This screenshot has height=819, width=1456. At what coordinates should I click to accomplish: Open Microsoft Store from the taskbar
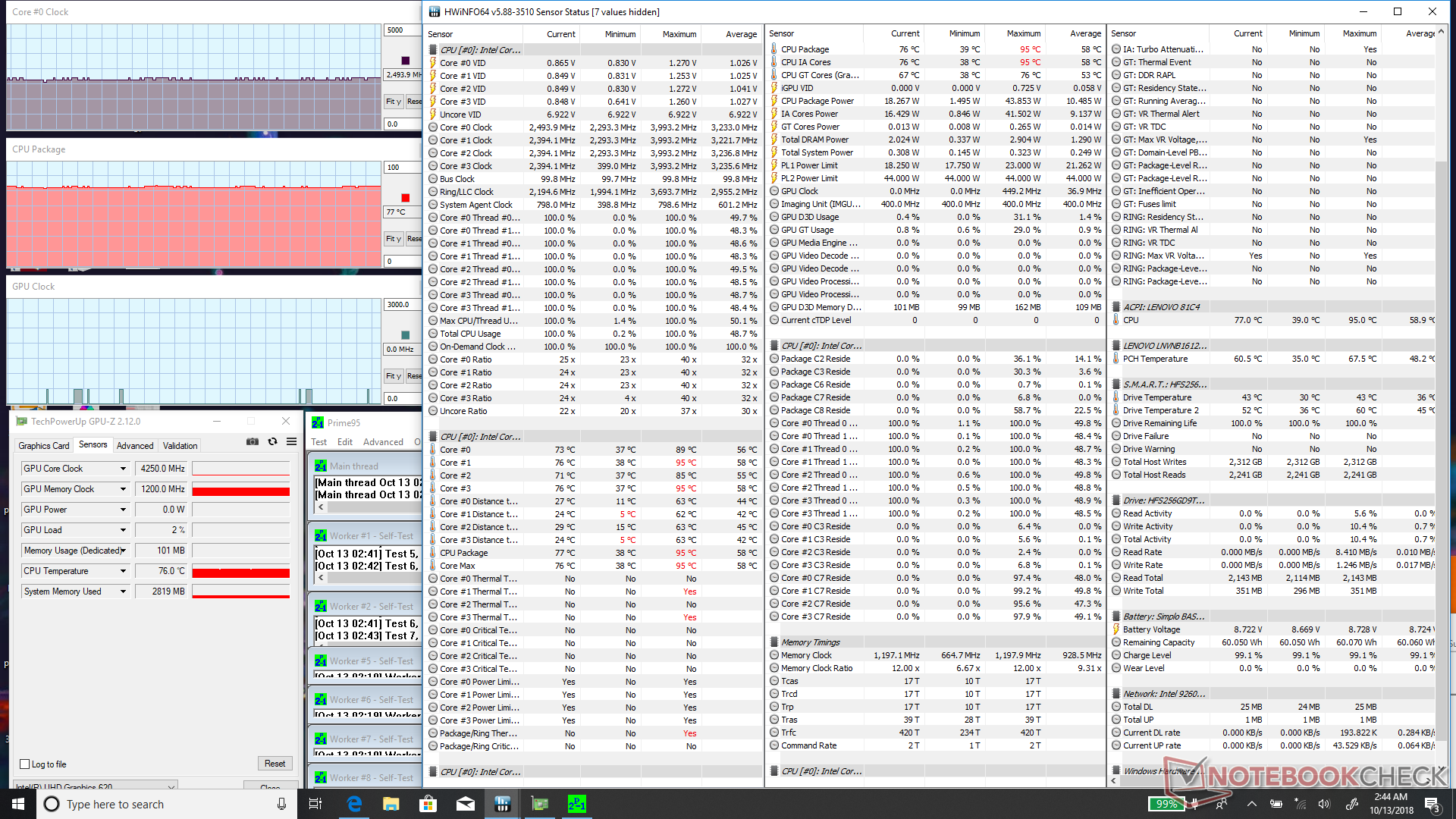(x=428, y=804)
